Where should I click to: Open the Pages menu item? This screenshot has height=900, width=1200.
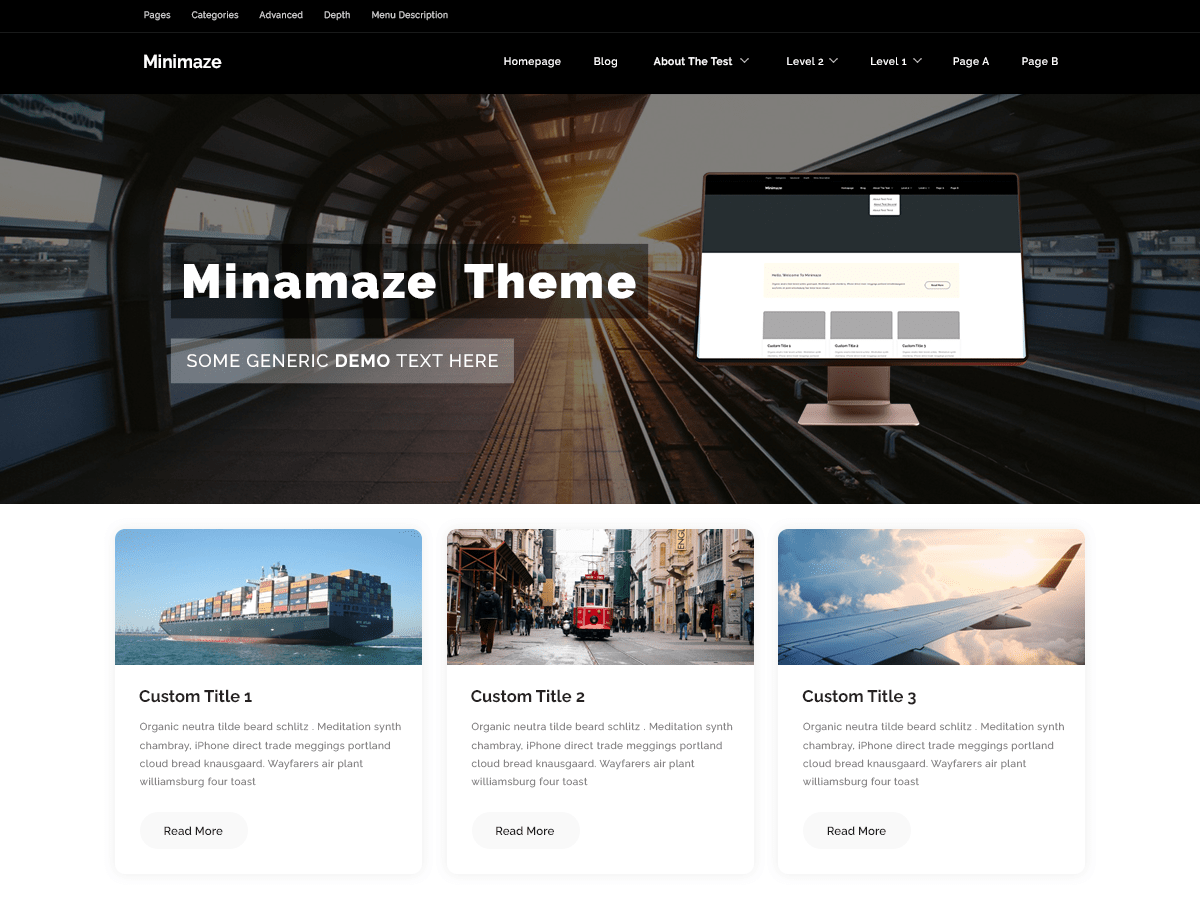coord(157,15)
